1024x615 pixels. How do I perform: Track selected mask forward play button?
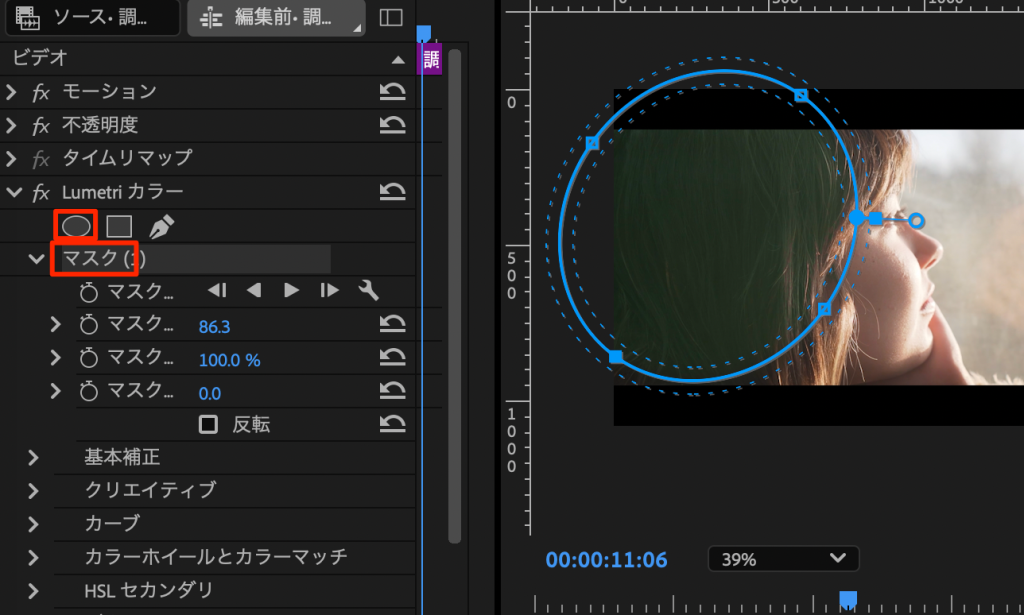291,291
